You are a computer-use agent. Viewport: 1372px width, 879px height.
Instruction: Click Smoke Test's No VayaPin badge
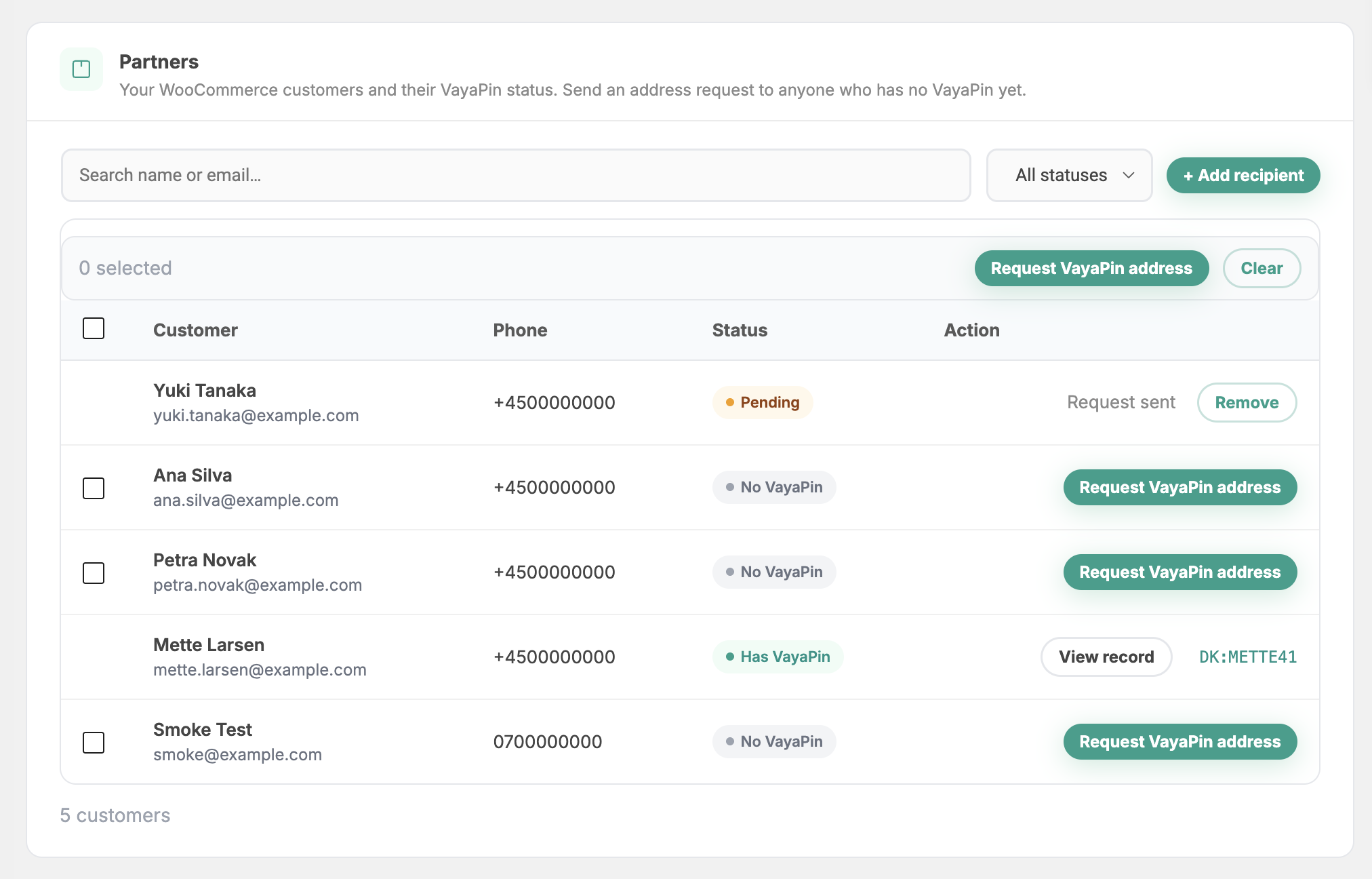click(x=774, y=741)
